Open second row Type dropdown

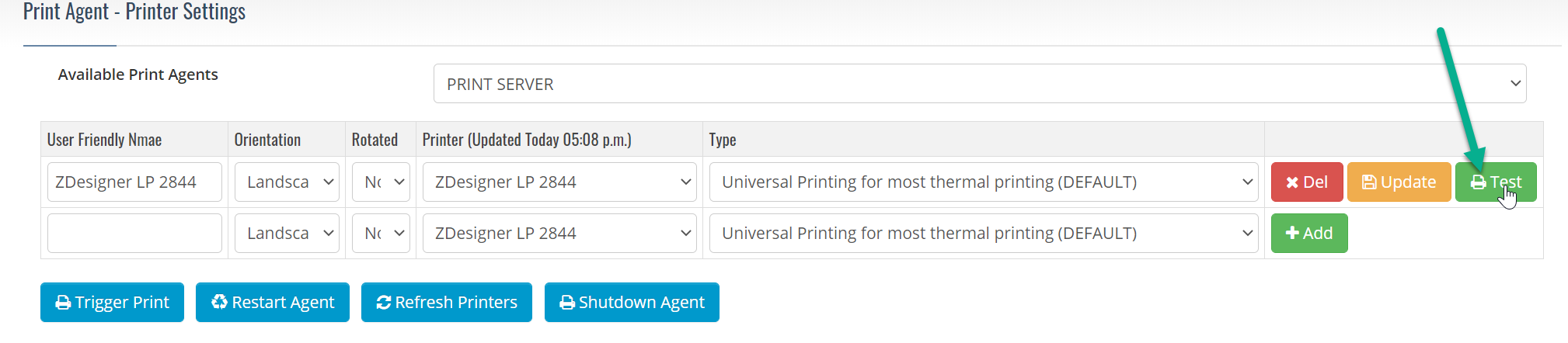pyautogui.click(x=984, y=234)
